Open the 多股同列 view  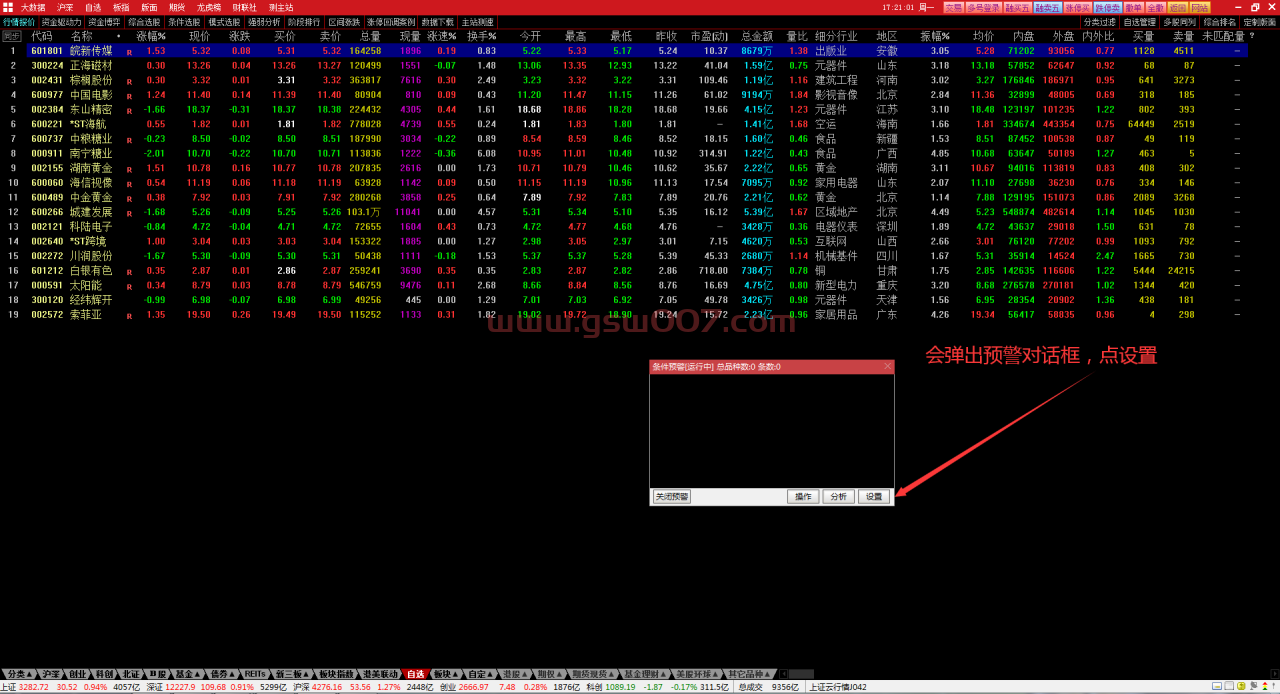pos(1179,21)
